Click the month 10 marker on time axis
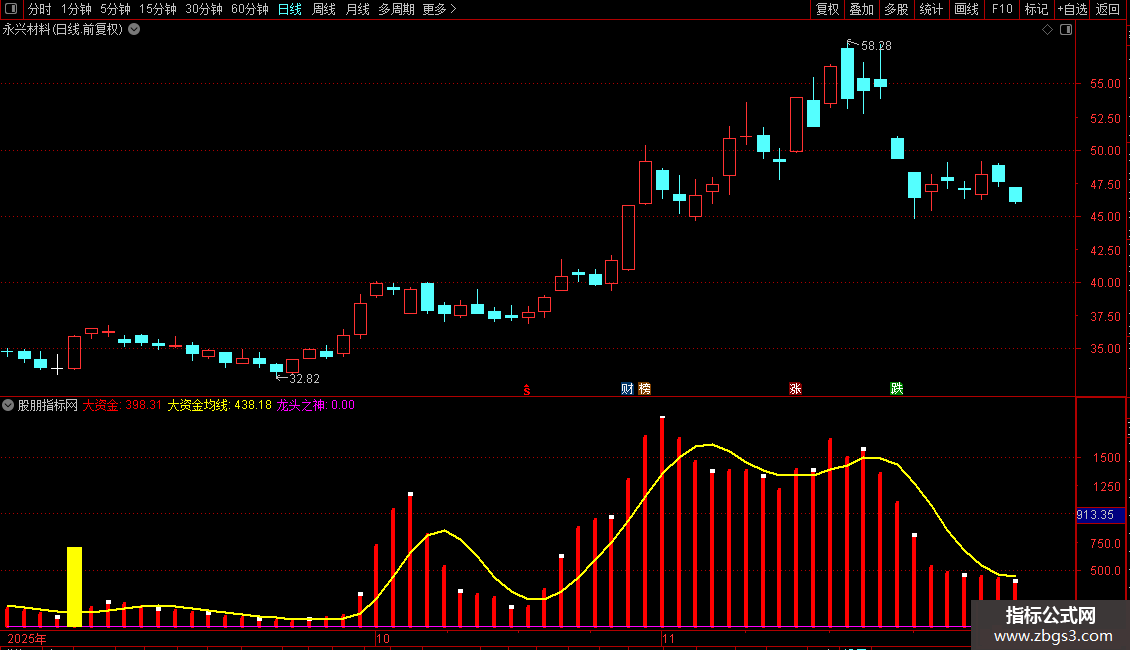The width and height of the screenshot is (1130, 650). click(x=383, y=638)
